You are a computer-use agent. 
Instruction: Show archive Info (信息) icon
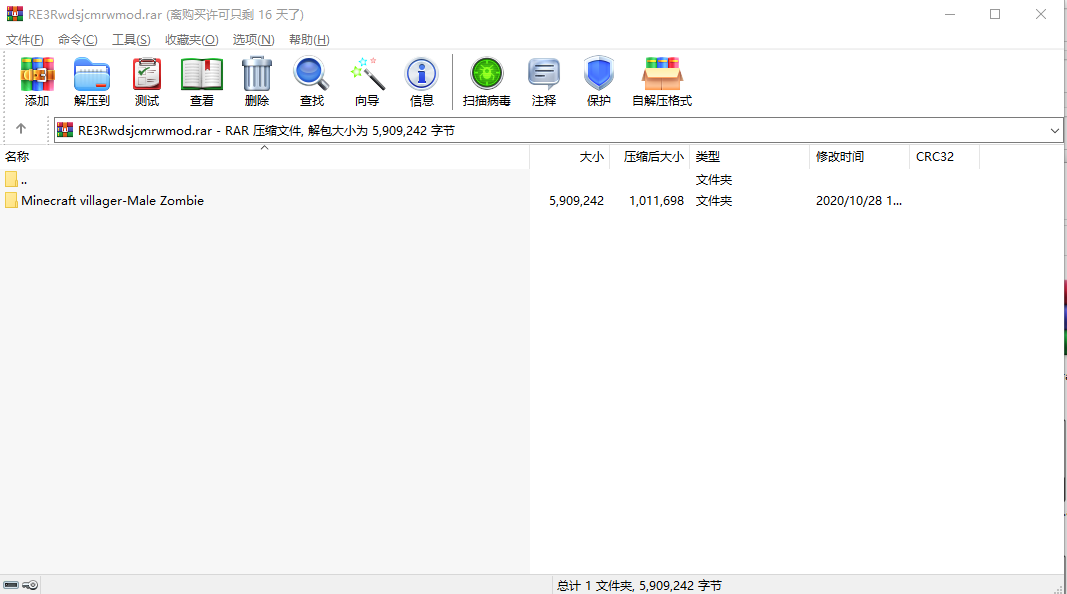click(421, 74)
